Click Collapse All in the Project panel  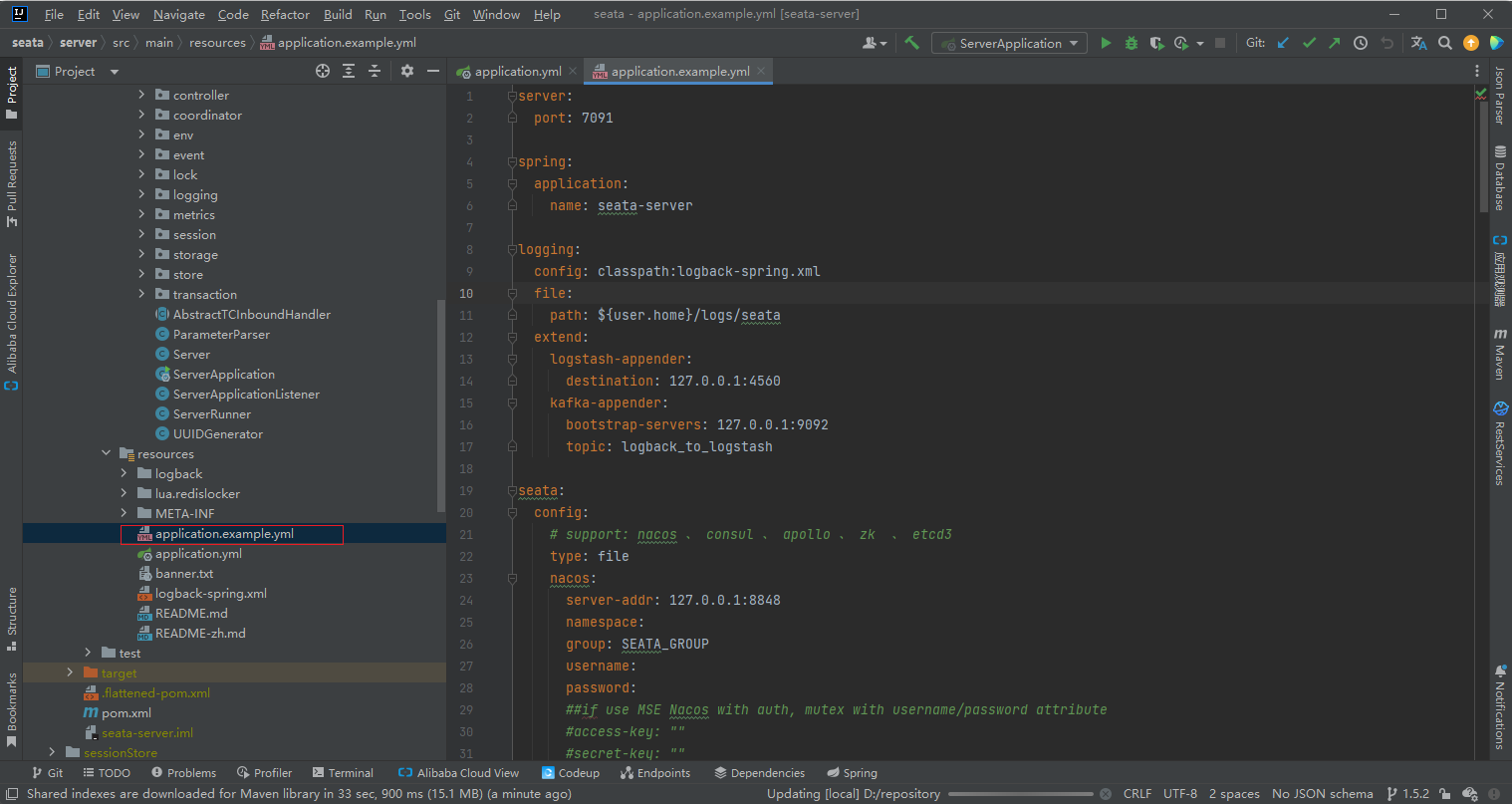375,71
